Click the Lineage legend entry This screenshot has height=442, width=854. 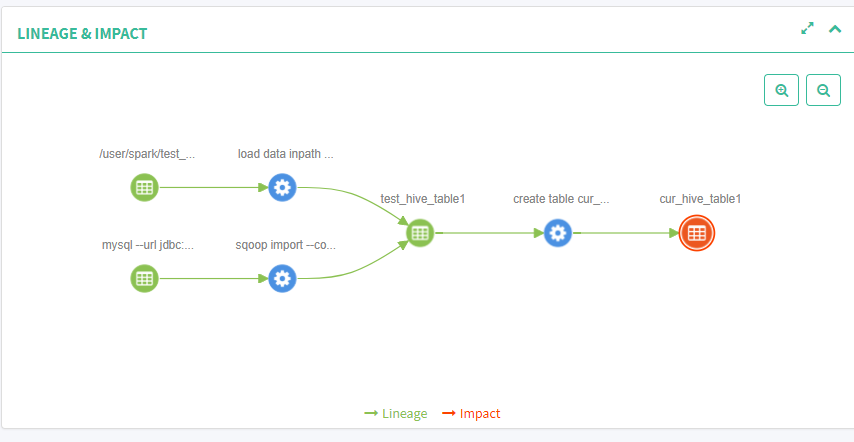pyautogui.click(x=396, y=413)
